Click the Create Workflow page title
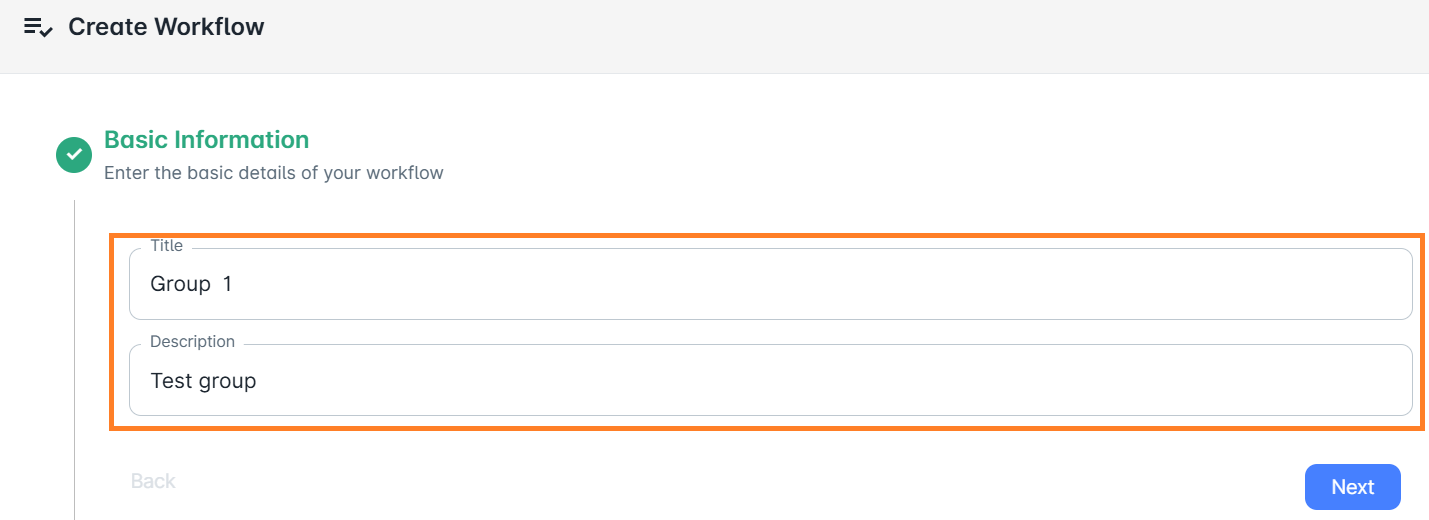This screenshot has width=1429, height=520. point(166,27)
